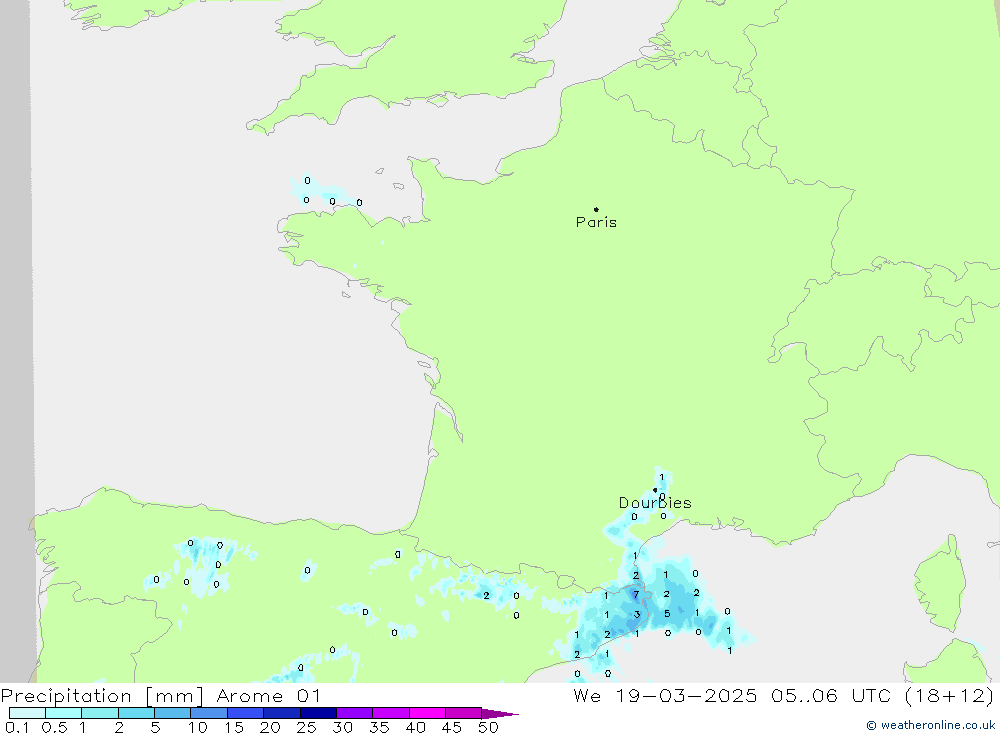Click the map precipitation value '3'
1000x733 pixels.
point(636,614)
